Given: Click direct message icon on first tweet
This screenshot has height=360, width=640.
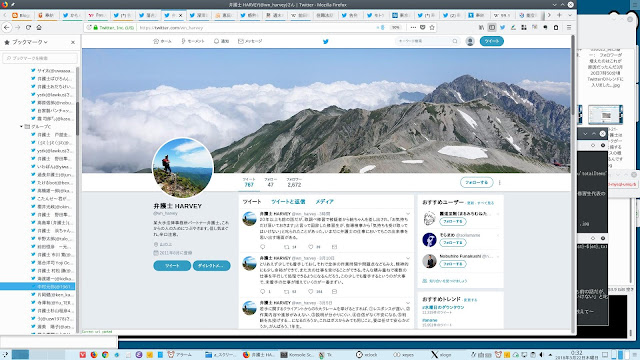Looking at the screenshot, I should click(x=334, y=247).
